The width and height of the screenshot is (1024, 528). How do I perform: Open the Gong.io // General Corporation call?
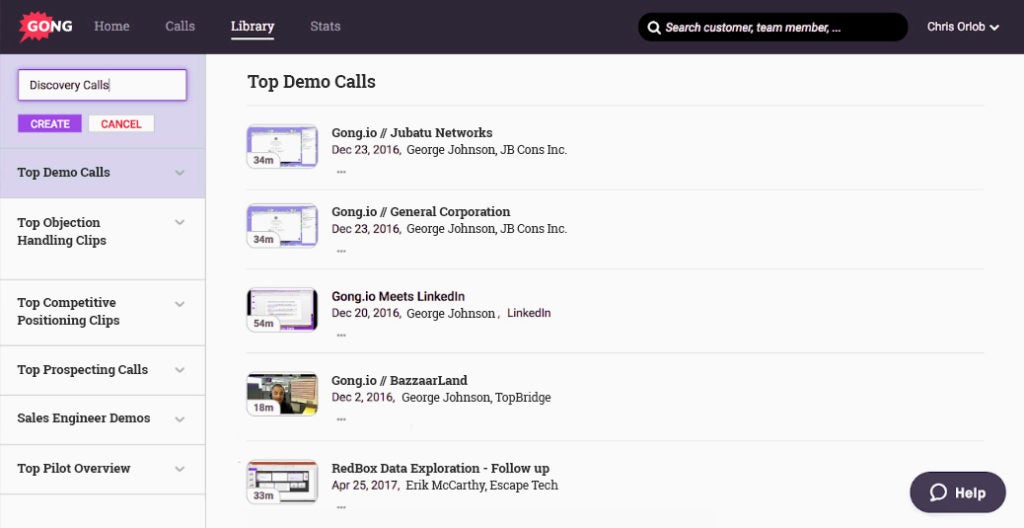pos(421,212)
